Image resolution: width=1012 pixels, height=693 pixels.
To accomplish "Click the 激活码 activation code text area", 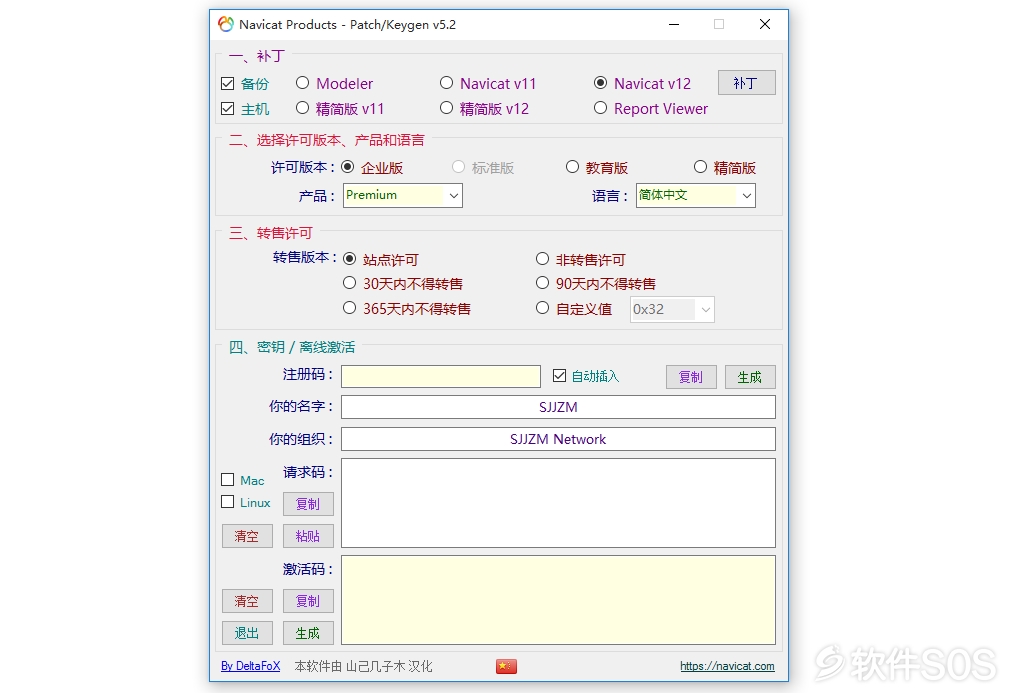I will tap(558, 600).
